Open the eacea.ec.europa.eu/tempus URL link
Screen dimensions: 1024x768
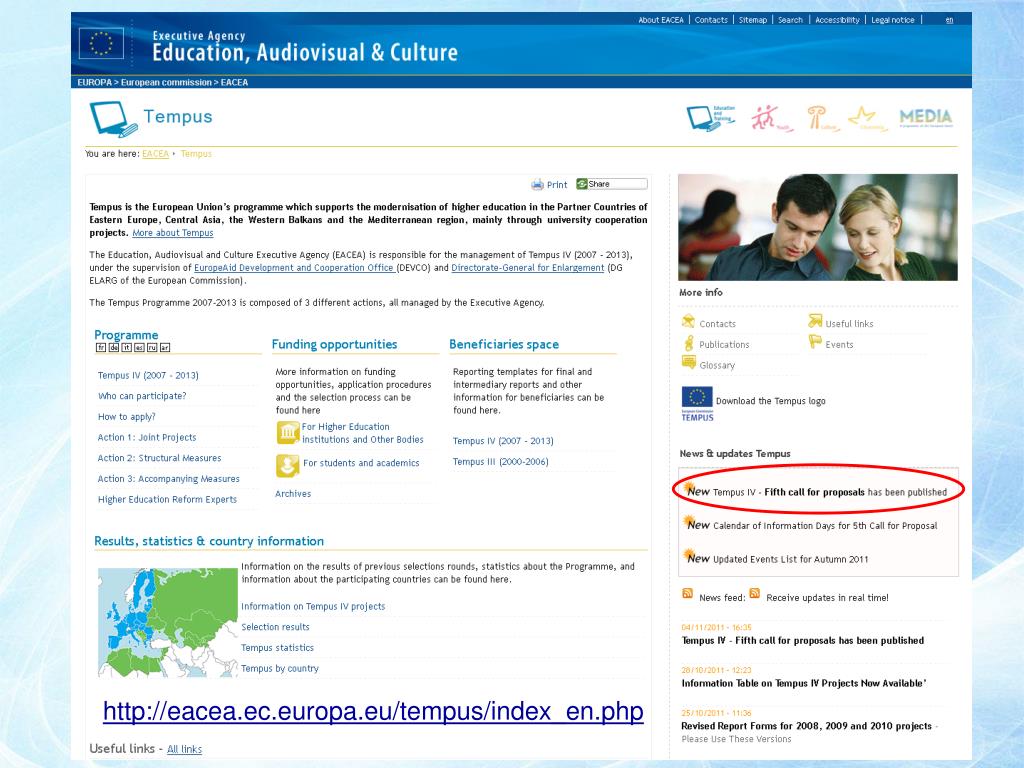374,711
